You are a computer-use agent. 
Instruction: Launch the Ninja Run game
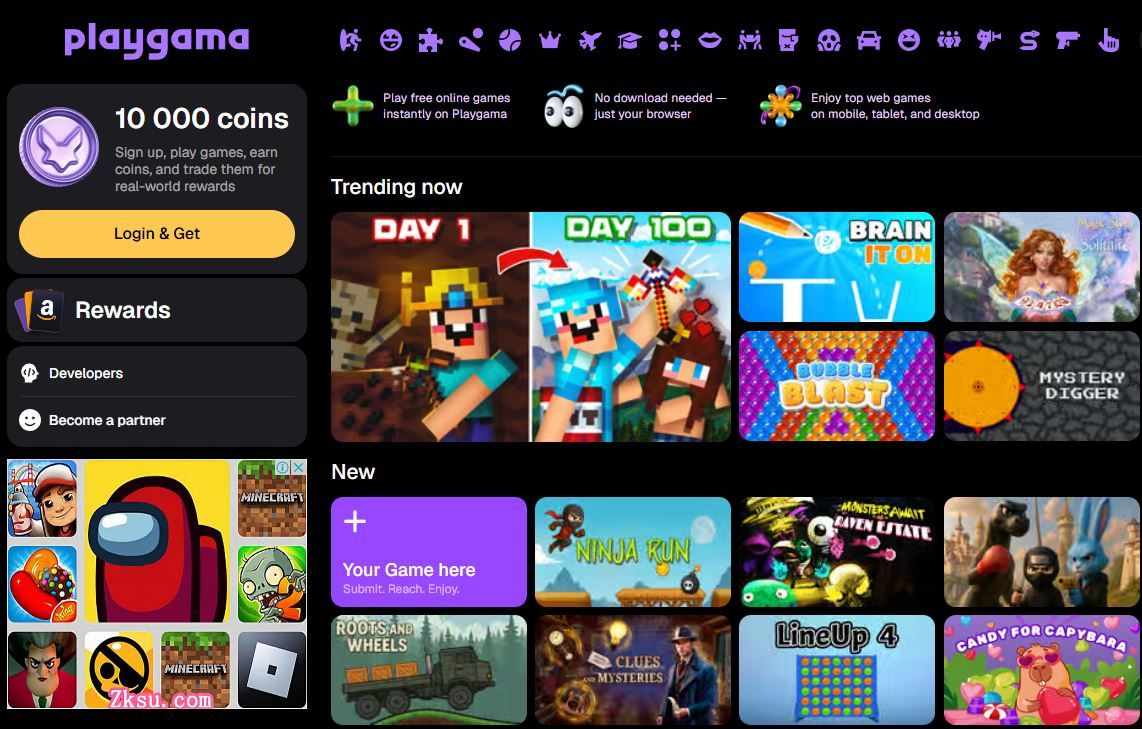[x=632, y=551]
